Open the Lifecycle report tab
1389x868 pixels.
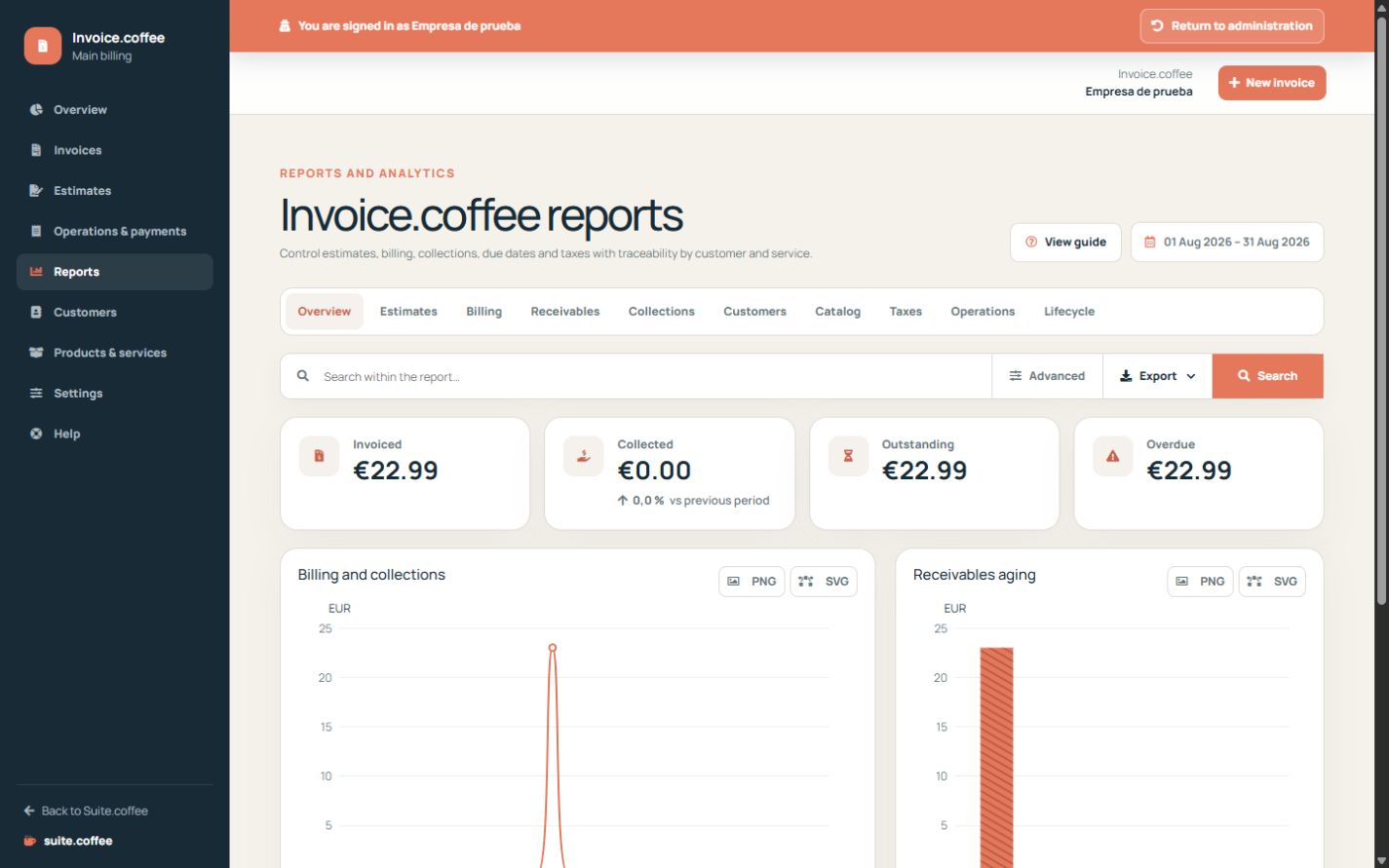1069,312
